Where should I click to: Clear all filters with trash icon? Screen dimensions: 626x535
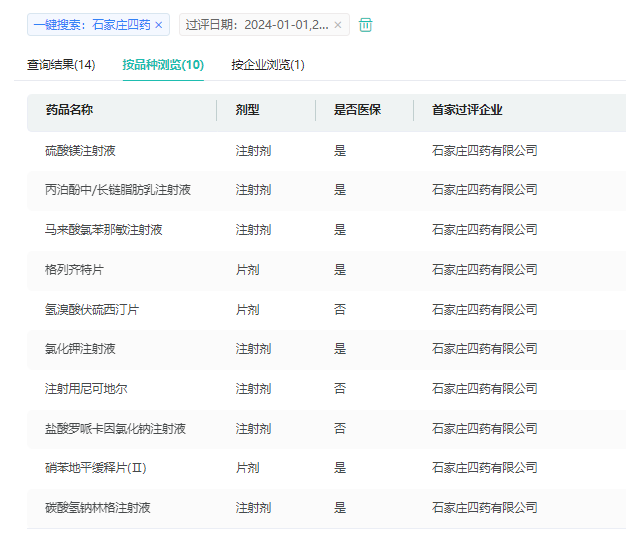coord(366,25)
